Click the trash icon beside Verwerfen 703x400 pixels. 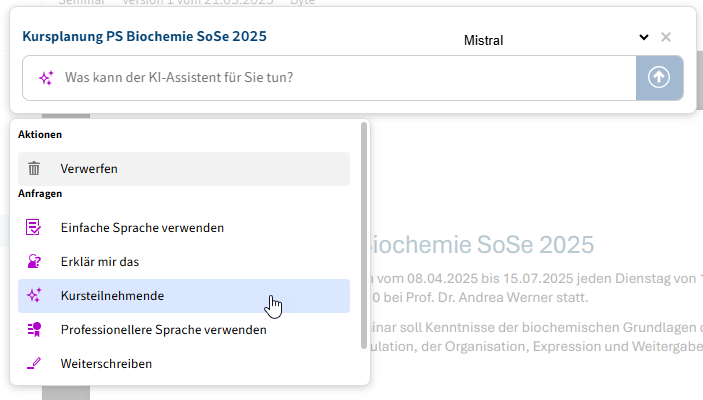click(34, 169)
